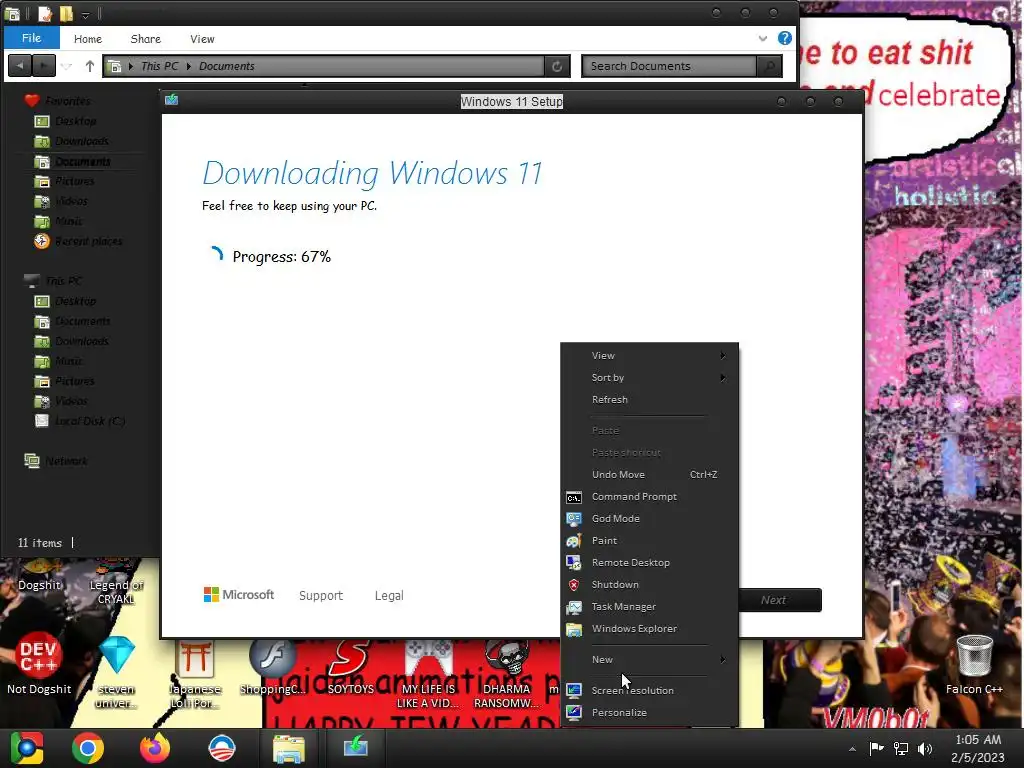Go forward in Explorer navigation
This screenshot has width=1024, height=768.
click(x=43, y=66)
